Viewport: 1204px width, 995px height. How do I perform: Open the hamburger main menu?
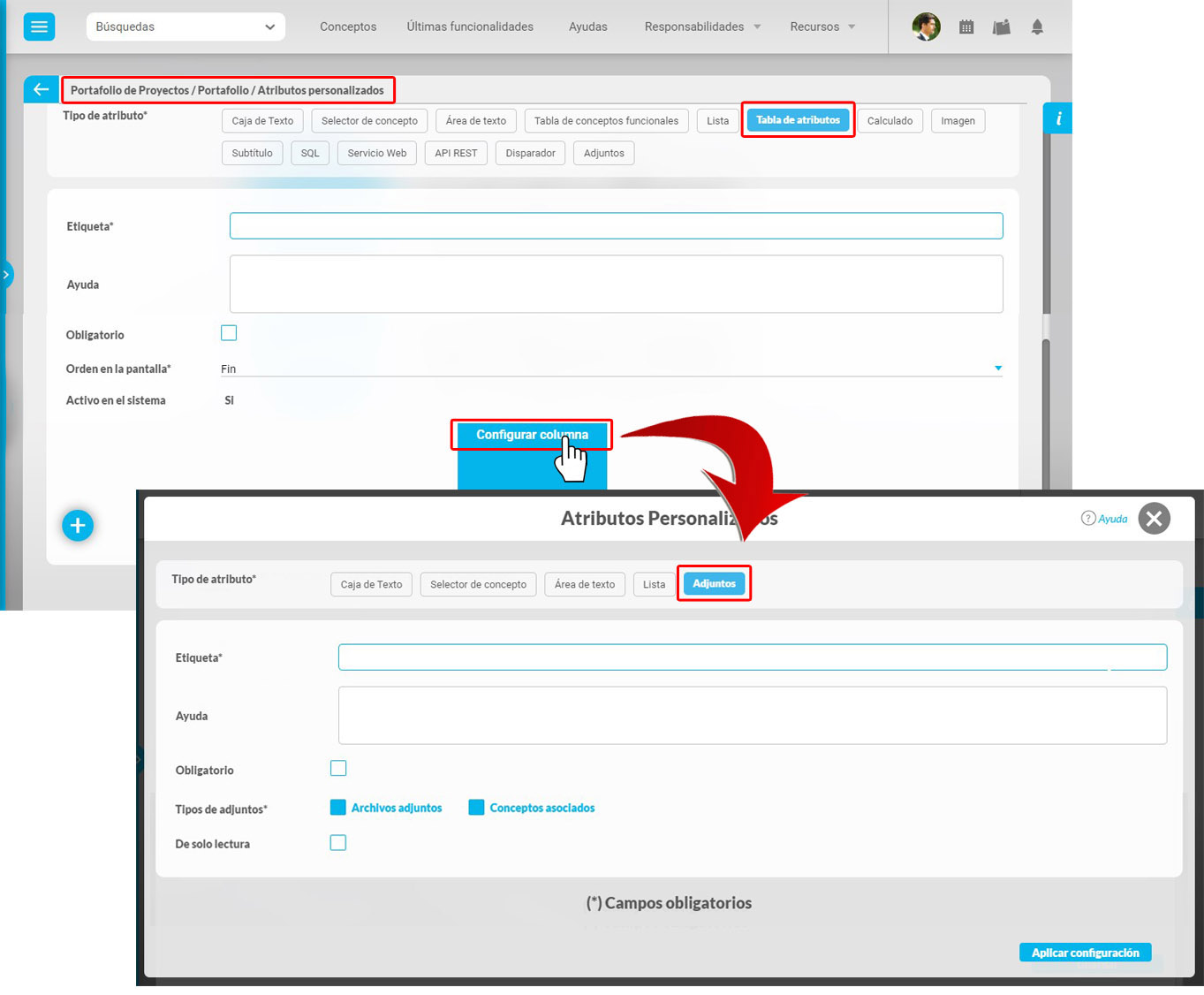39,27
